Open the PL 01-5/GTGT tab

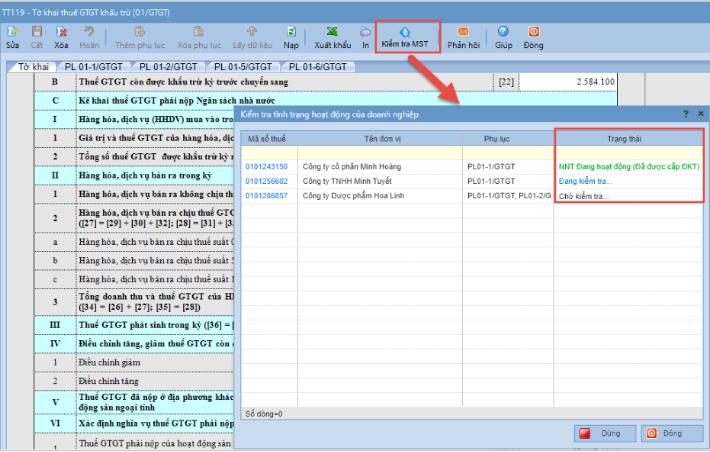[243, 66]
